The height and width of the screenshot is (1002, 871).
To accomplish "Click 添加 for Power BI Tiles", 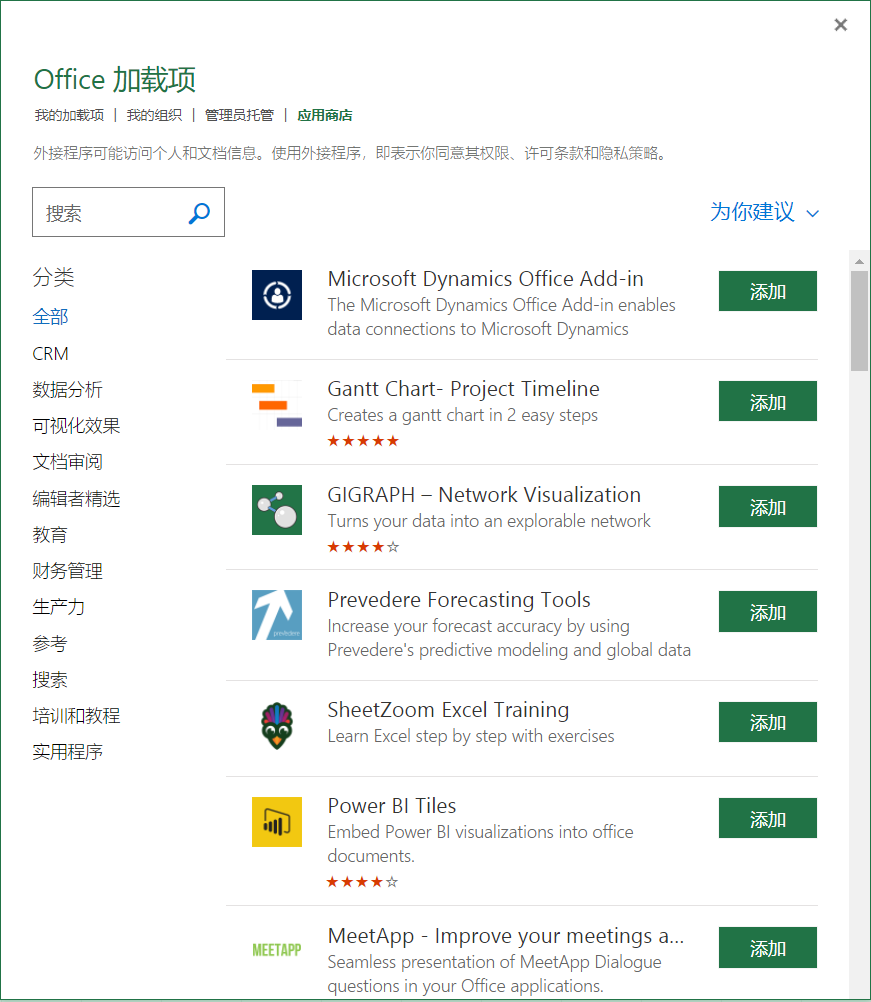I will 767,818.
